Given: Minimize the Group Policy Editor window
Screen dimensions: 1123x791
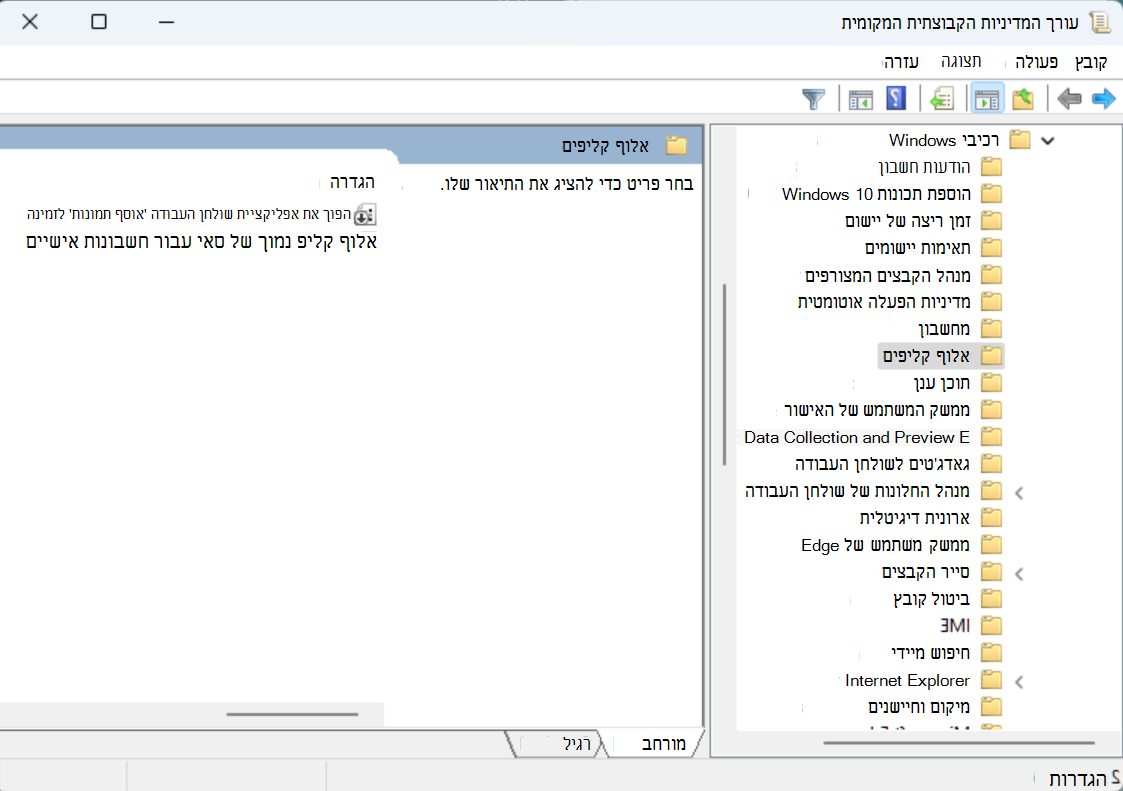Looking at the screenshot, I should click(x=166, y=22).
